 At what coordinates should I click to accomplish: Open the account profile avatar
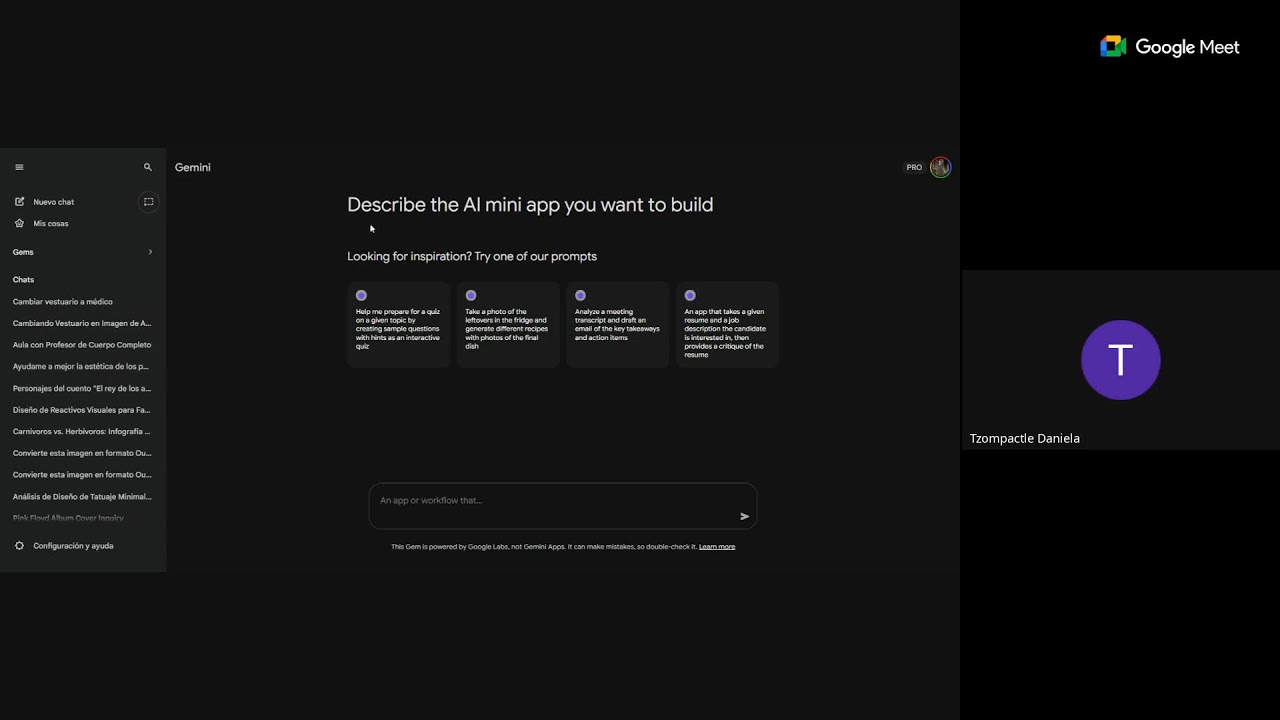coord(940,167)
